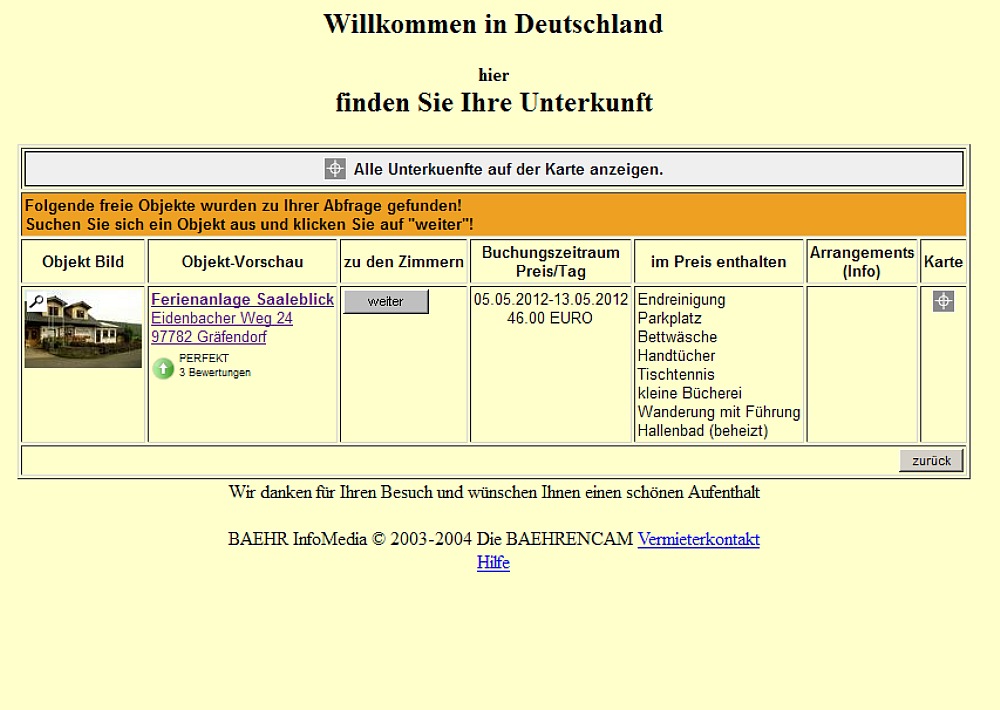Image resolution: width=1000 pixels, height=710 pixels.
Task: Click the 'Arrangements (Info)' column header
Action: tap(862, 262)
